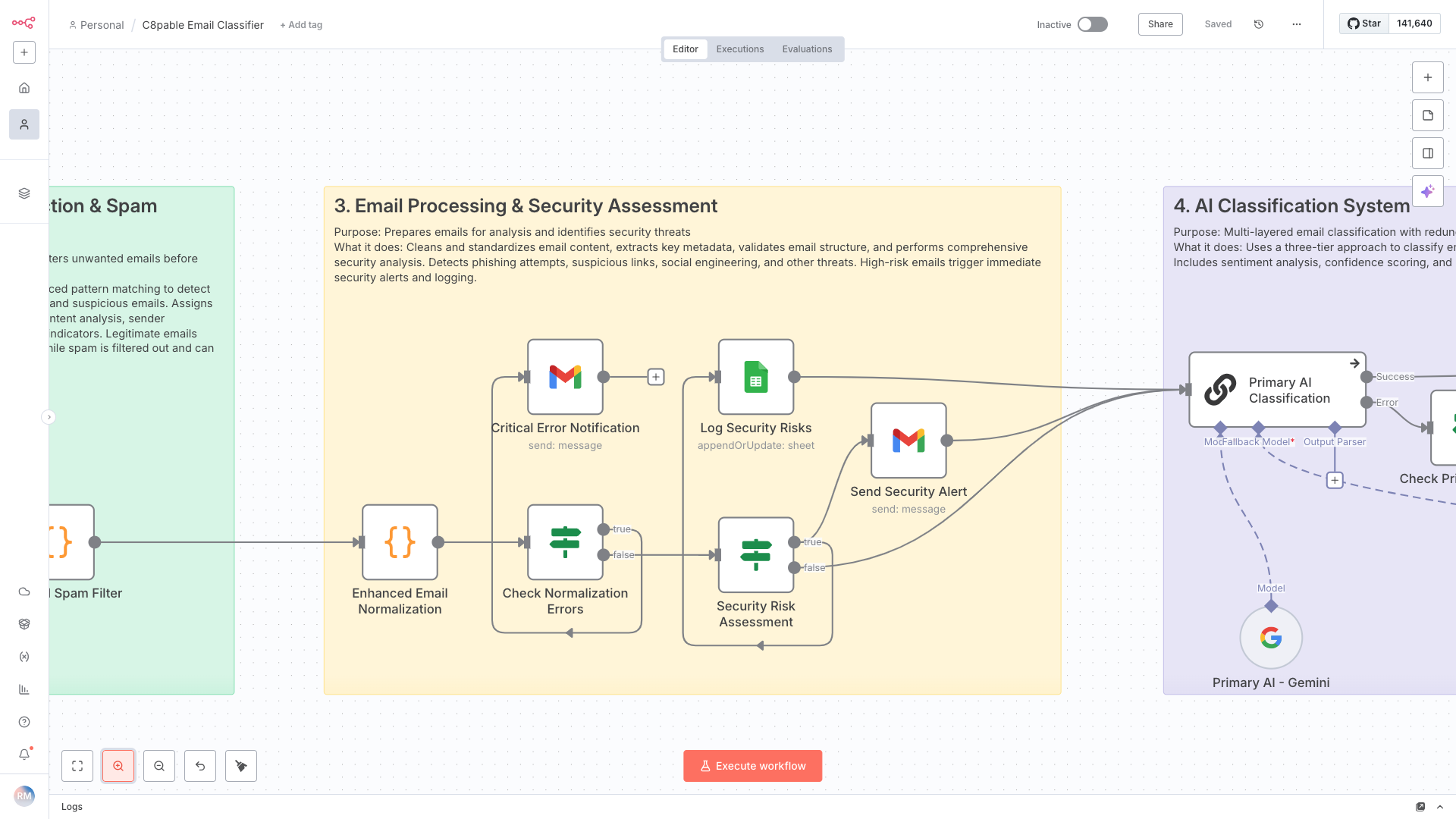Open the Personal projects icon
The height and width of the screenshot is (819, 1456).
point(24,124)
